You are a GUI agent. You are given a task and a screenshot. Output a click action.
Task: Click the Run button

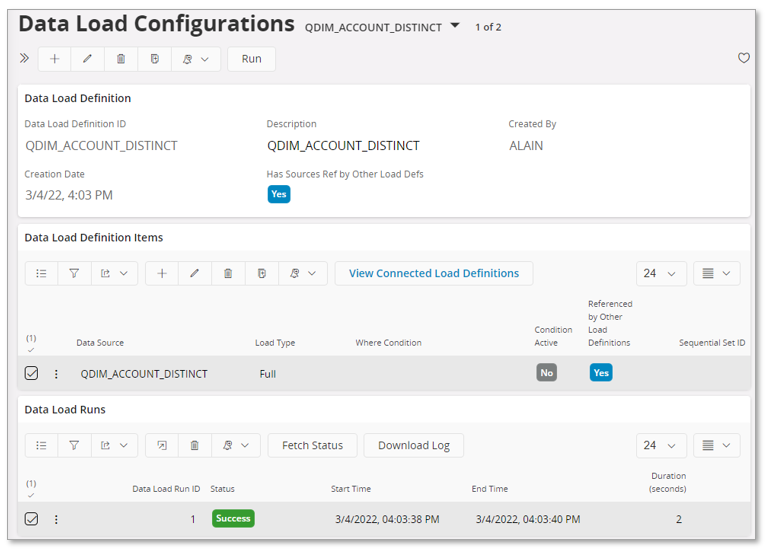tap(251, 59)
